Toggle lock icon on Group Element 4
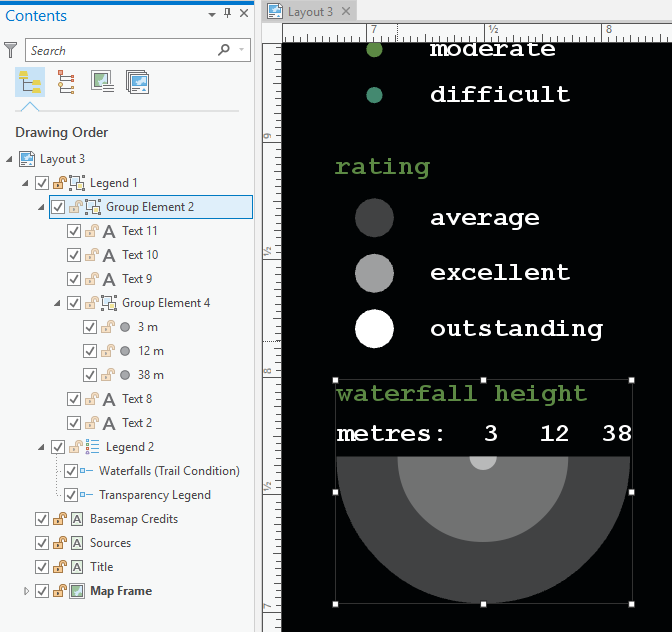This screenshot has height=632, width=672. pyautogui.click(x=92, y=303)
